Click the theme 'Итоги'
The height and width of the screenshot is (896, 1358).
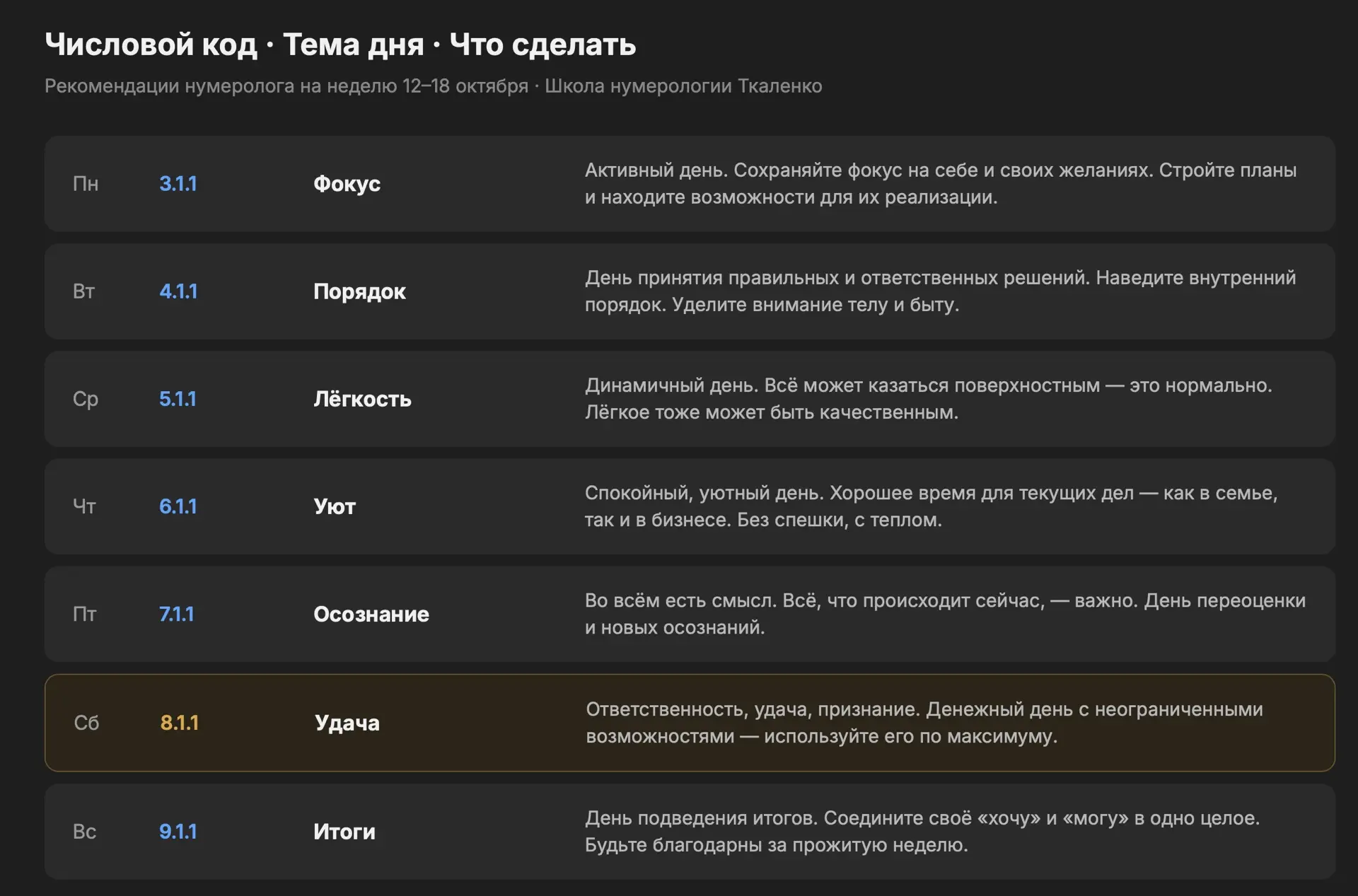[x=344, y=832]
